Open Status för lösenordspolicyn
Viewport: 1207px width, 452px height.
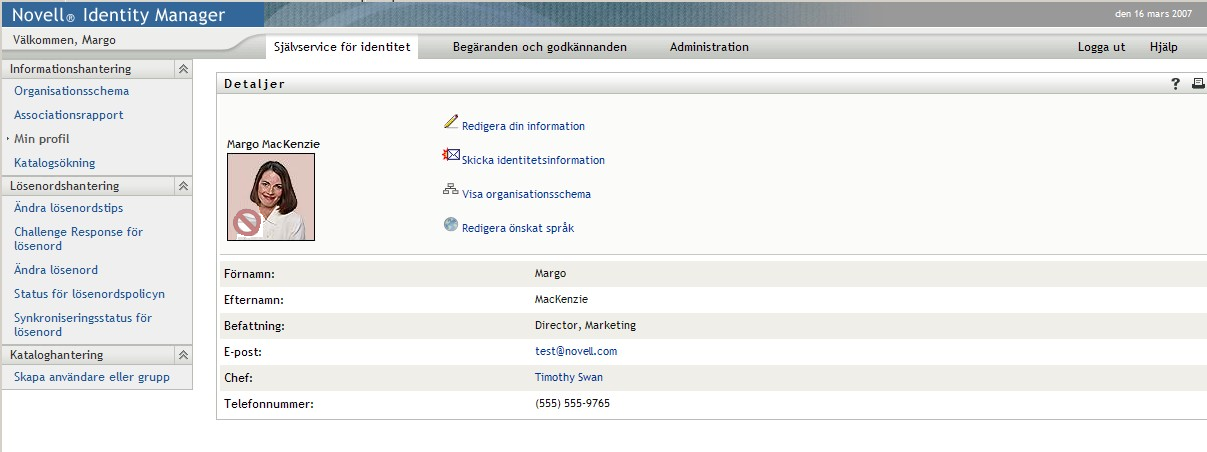[89, 294]
